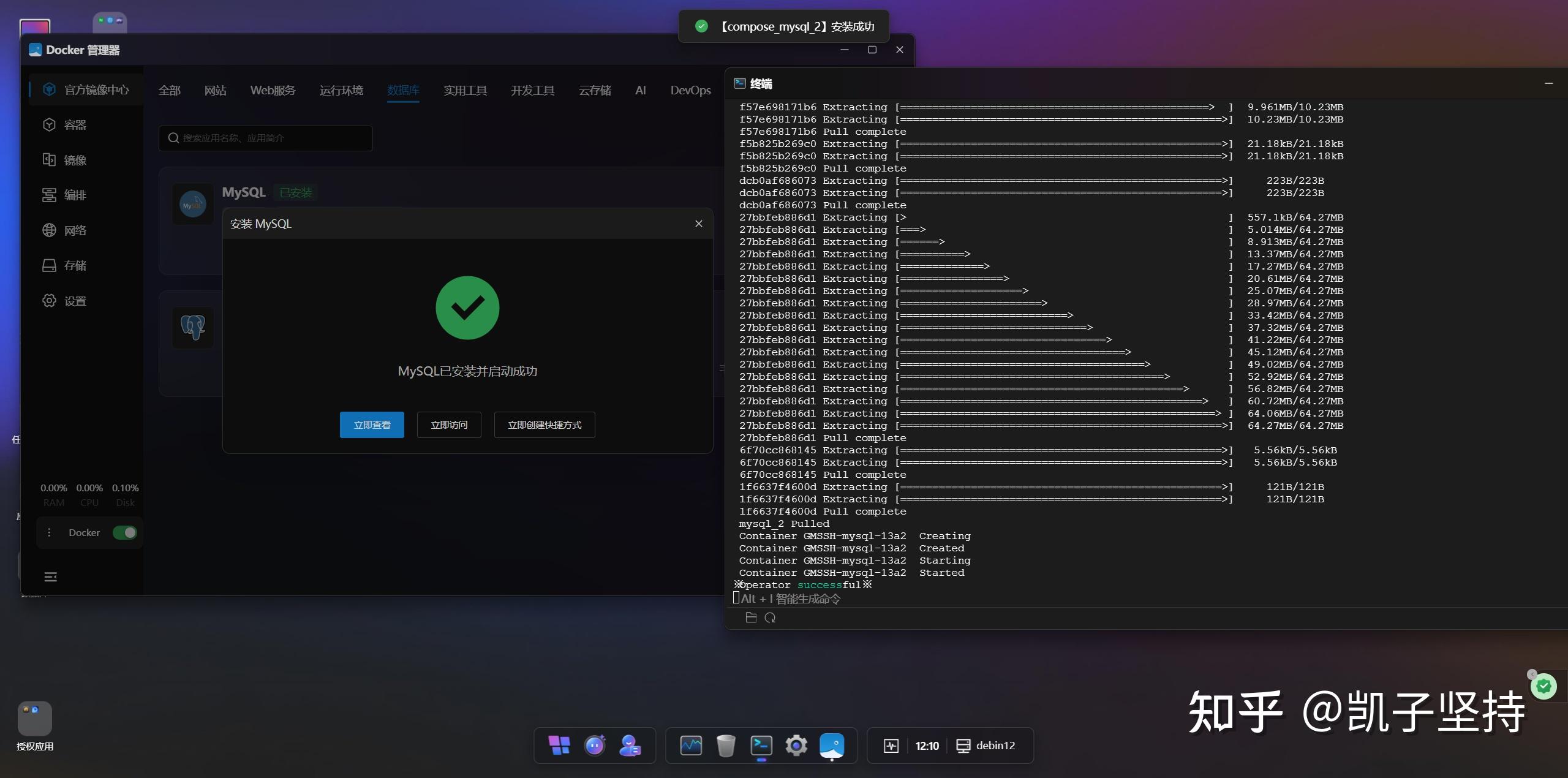Collapse the sidebar with bottom menu icon

[50, 576]
